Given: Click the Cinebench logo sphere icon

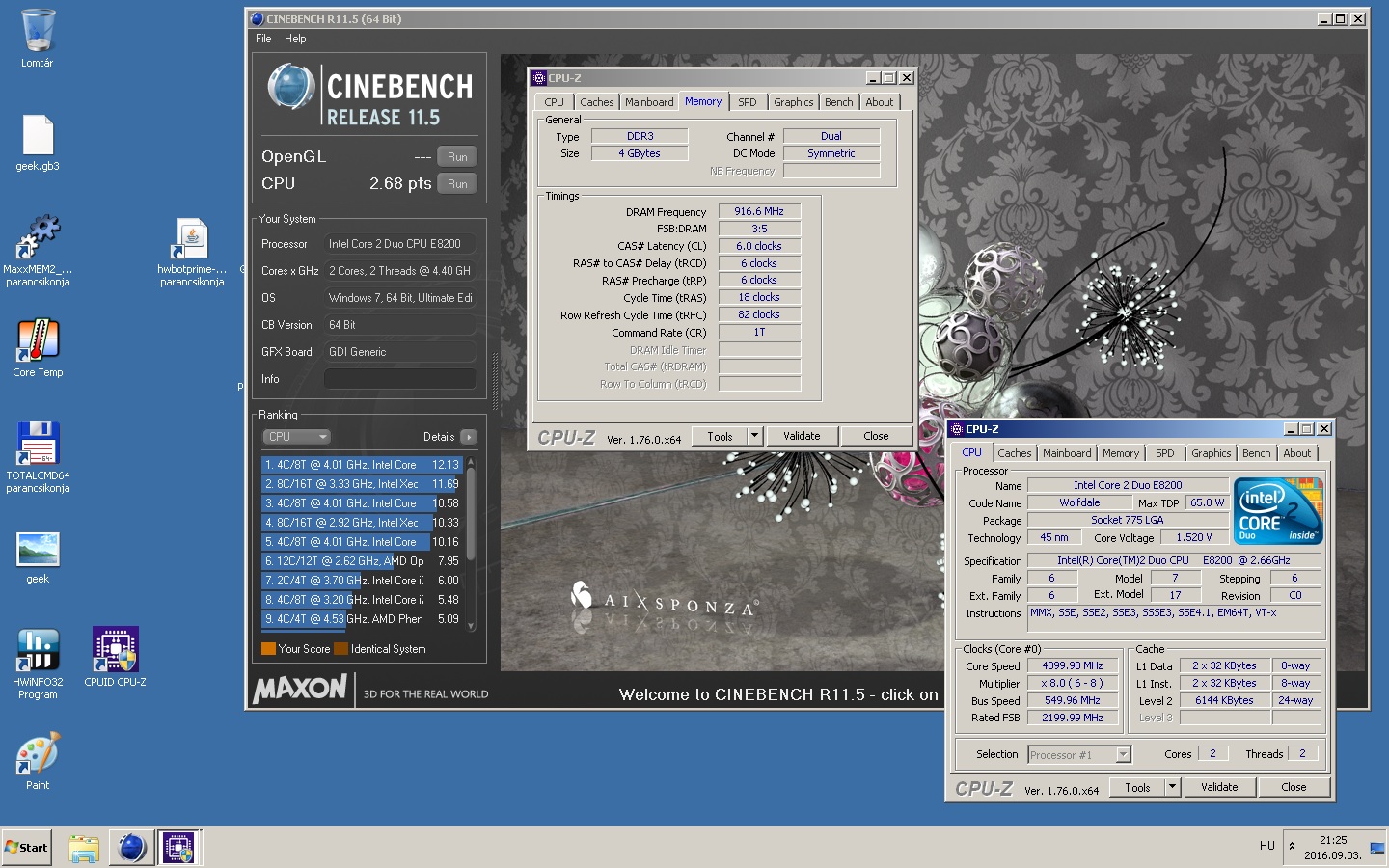Looking at the screenshot, I should pos(290,87).
